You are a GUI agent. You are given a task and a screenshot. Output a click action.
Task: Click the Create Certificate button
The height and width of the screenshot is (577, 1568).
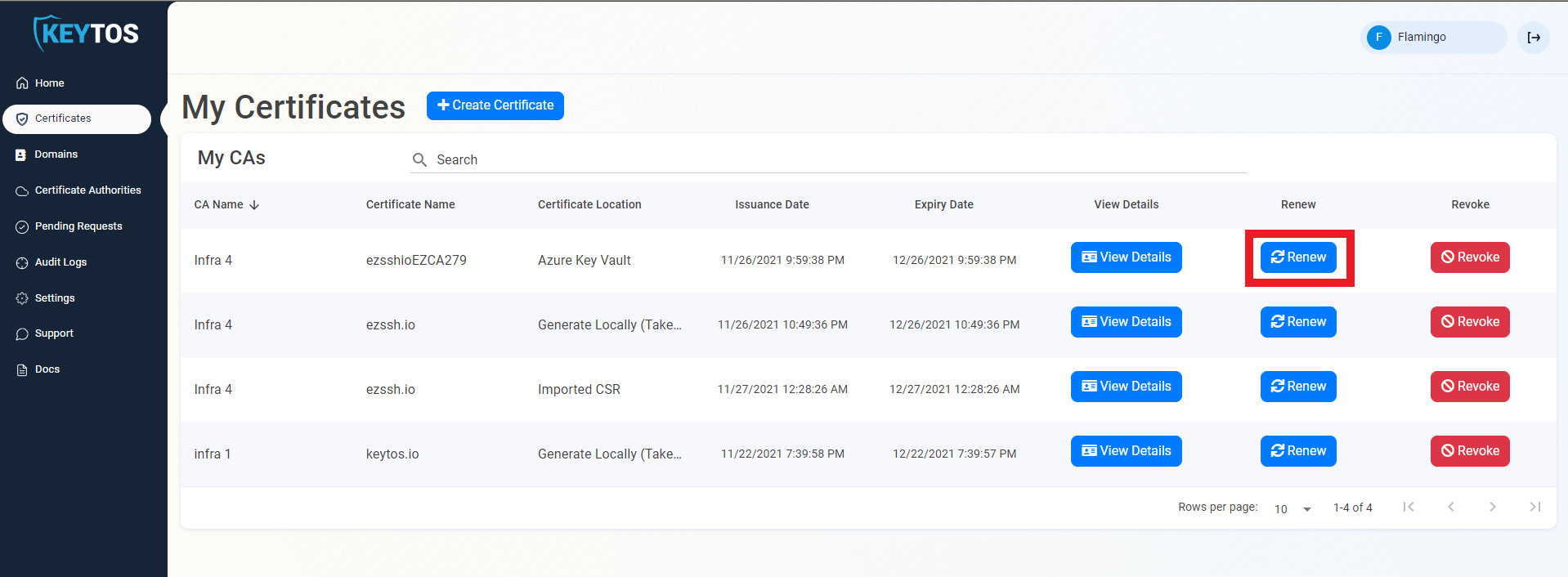(x=495, y=105)
